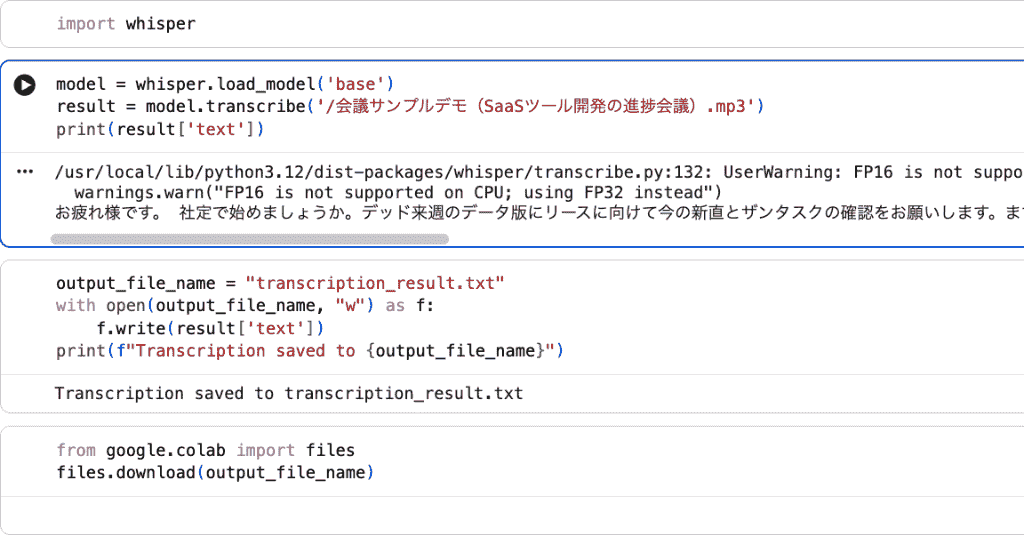The height and width of the screenshot is (558, 1024).
Task: Click the UserWarning FP16 output line
Action: 539,172
